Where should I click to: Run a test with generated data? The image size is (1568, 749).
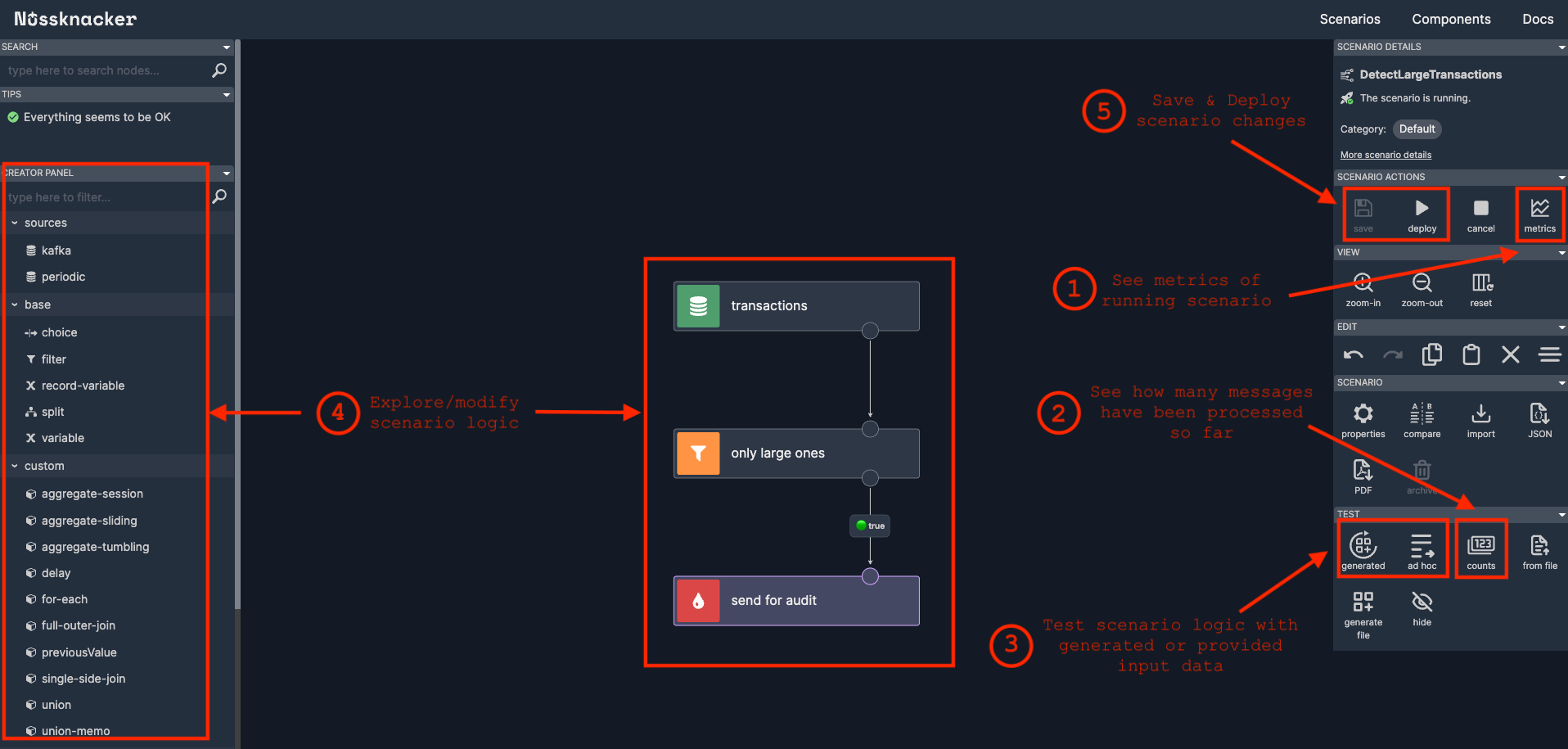(1363, 547)
